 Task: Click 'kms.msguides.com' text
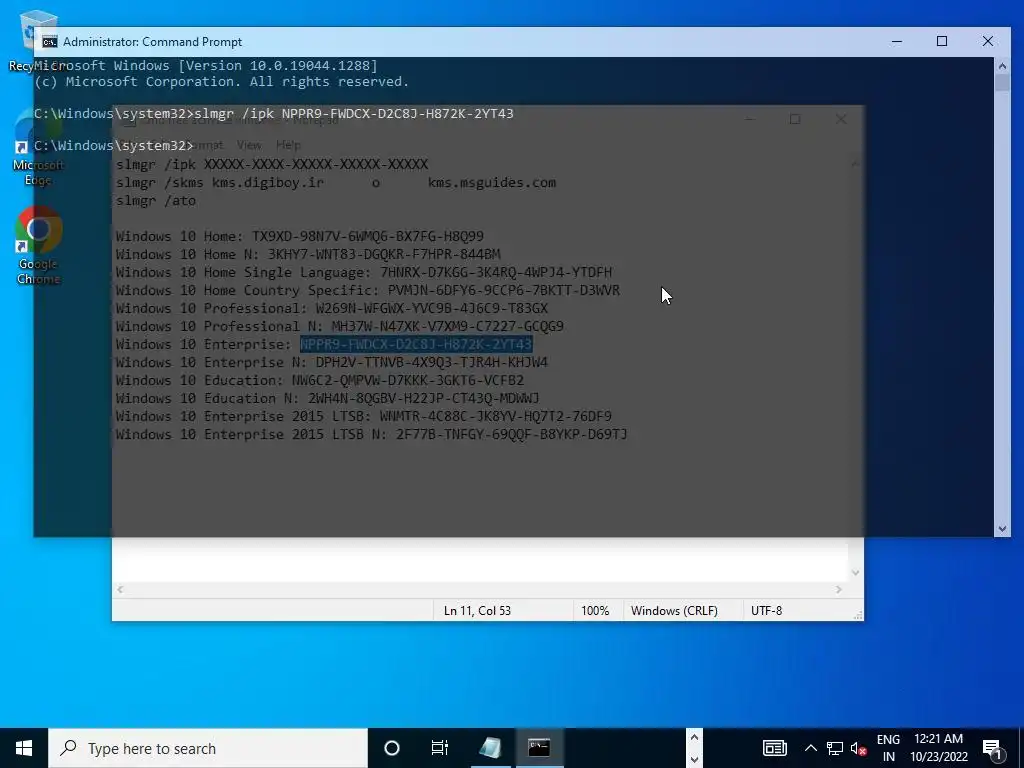click(x=492, y=183)
